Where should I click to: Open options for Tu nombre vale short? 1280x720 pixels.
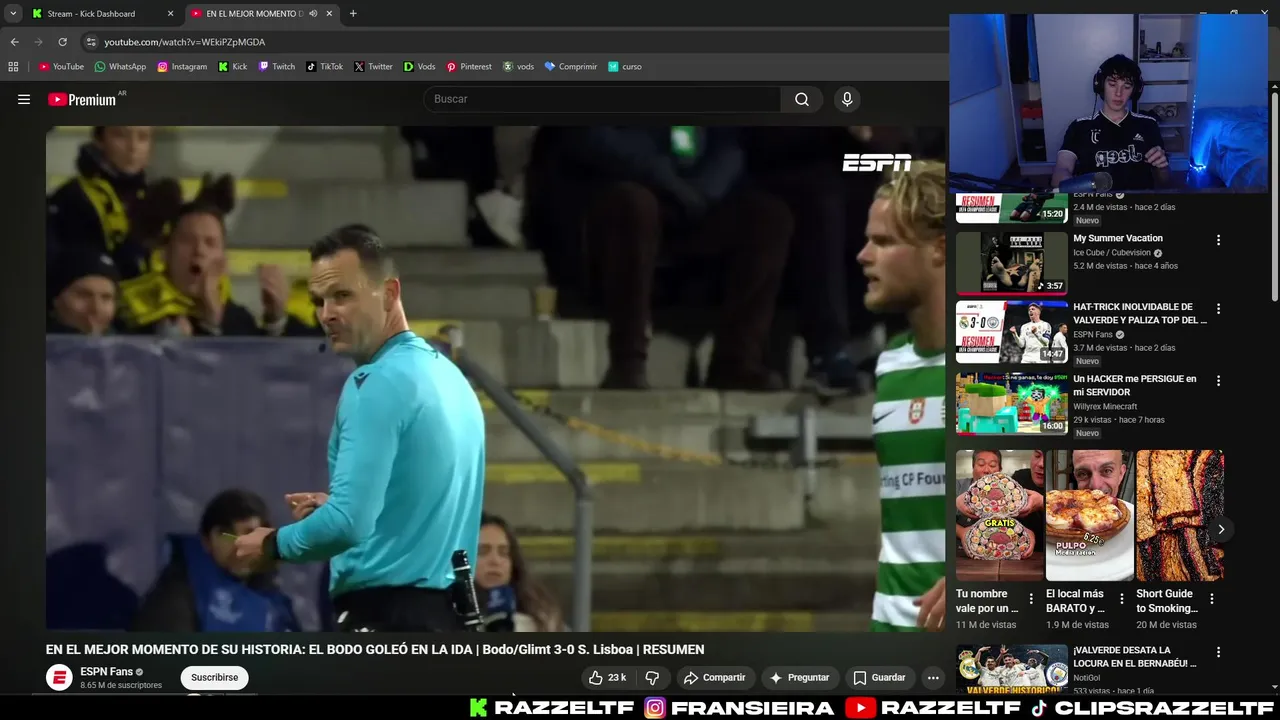coord(1031,599)
